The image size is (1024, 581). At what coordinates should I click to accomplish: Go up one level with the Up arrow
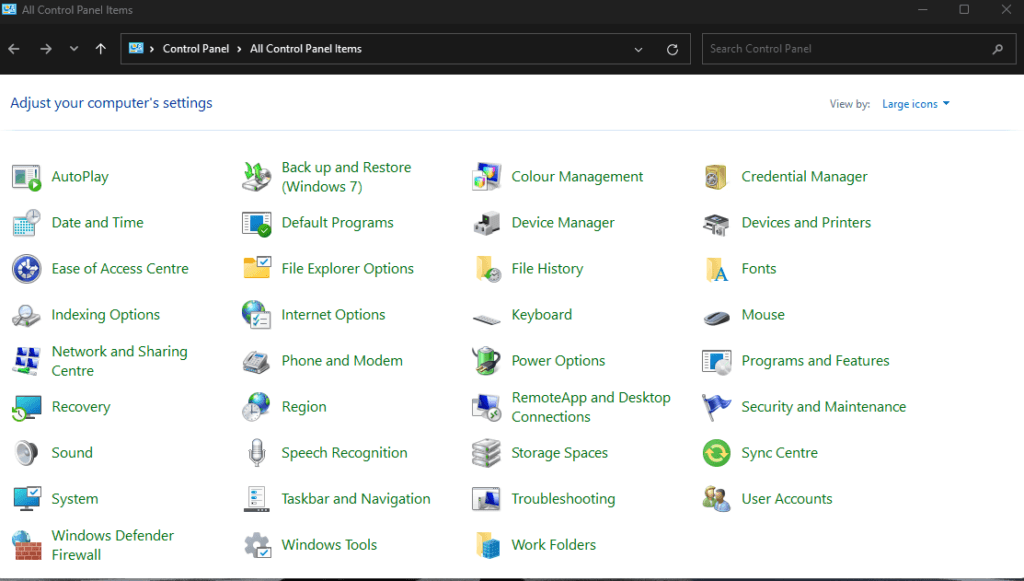pyautogui.click(x=101, y=49)
